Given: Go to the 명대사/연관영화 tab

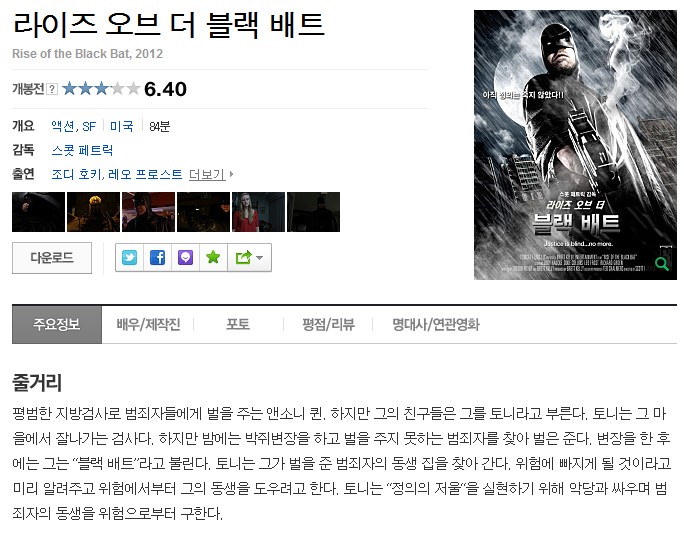Looking at the screenshot, I should [x=436, y=324].
